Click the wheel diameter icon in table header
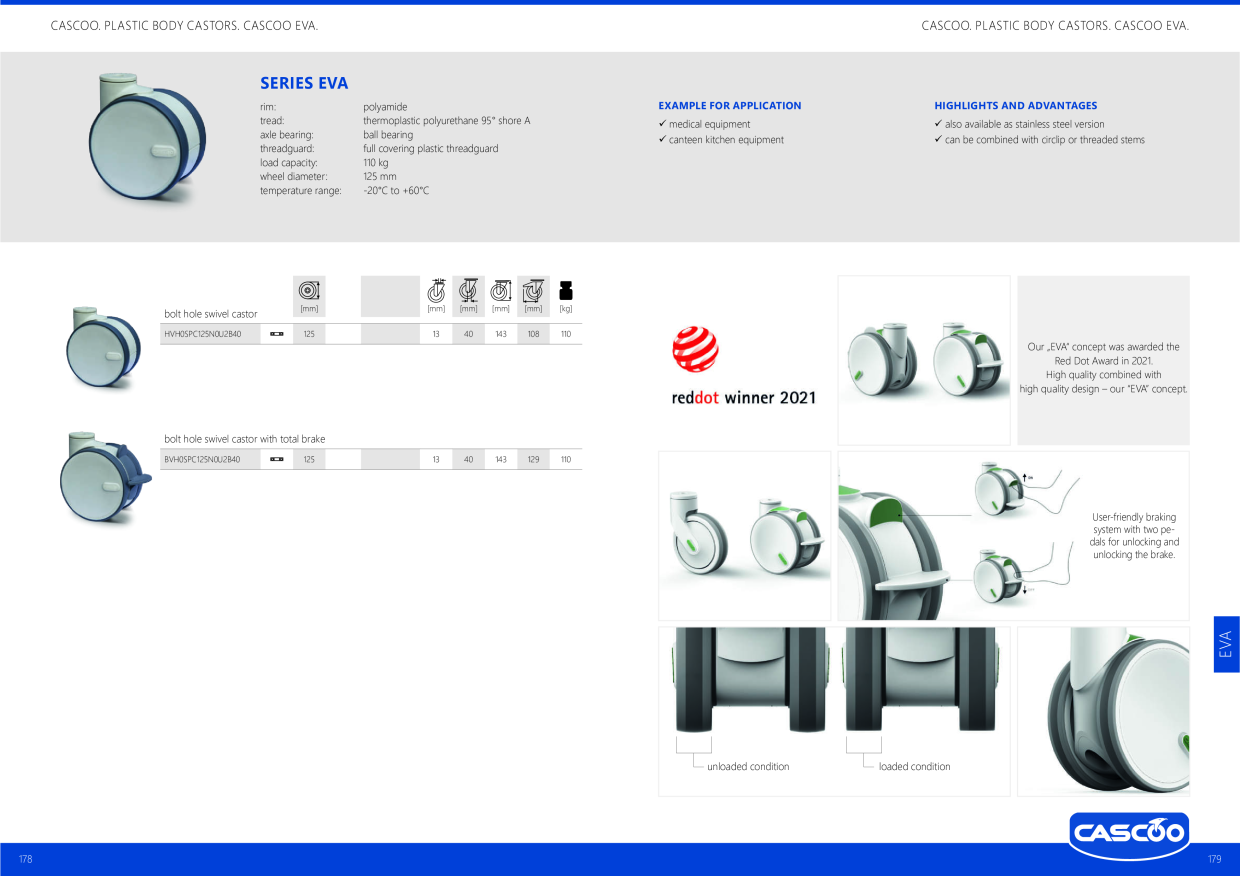The width and height of the screenshot is (1240, 876). coord(309,290)
